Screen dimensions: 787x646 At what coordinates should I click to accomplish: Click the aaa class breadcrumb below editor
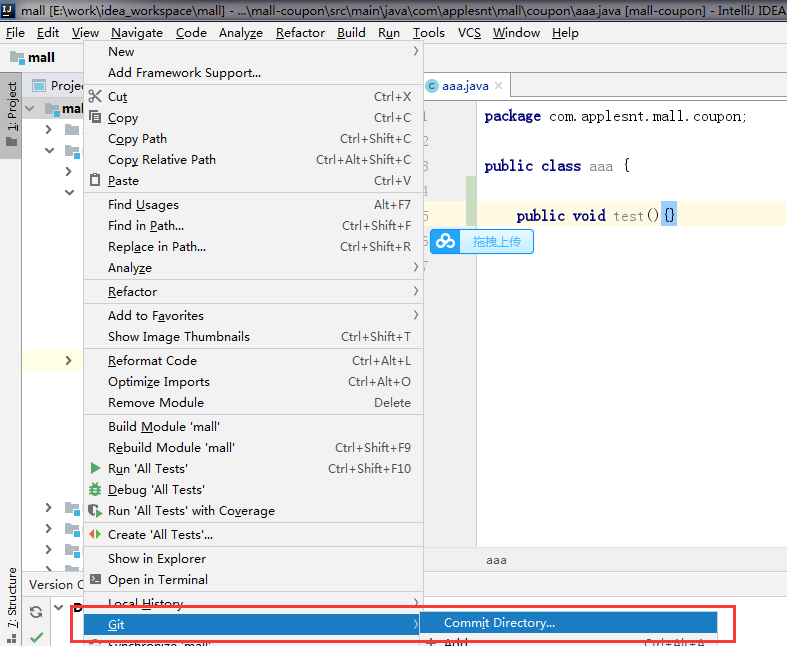pos(496,560)
